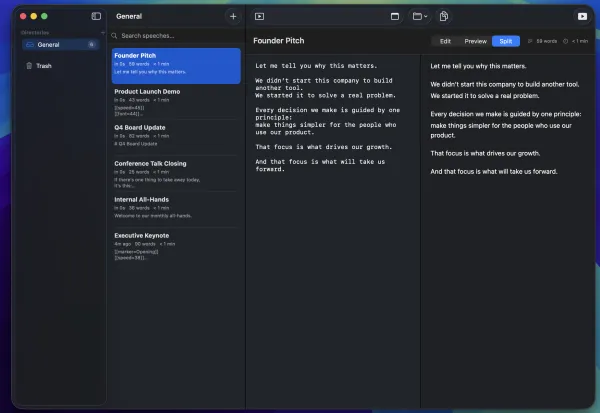
Task: Open Trash in sidebar
Action: coord(60,66)
